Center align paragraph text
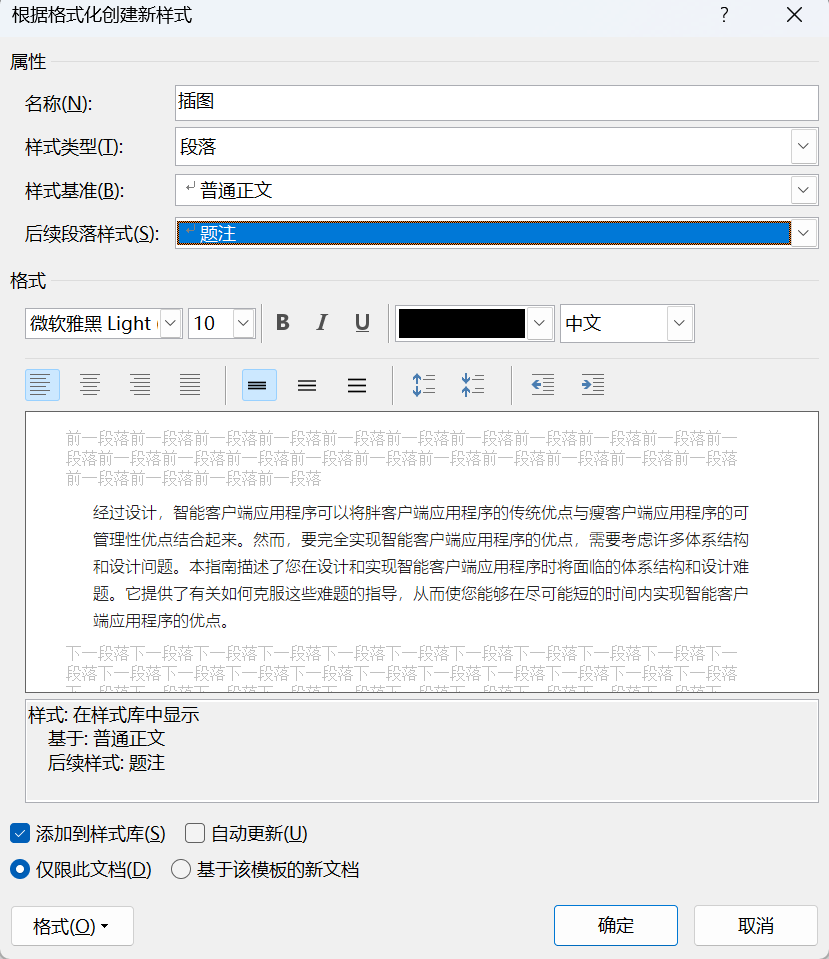 (x=90, y=385)
